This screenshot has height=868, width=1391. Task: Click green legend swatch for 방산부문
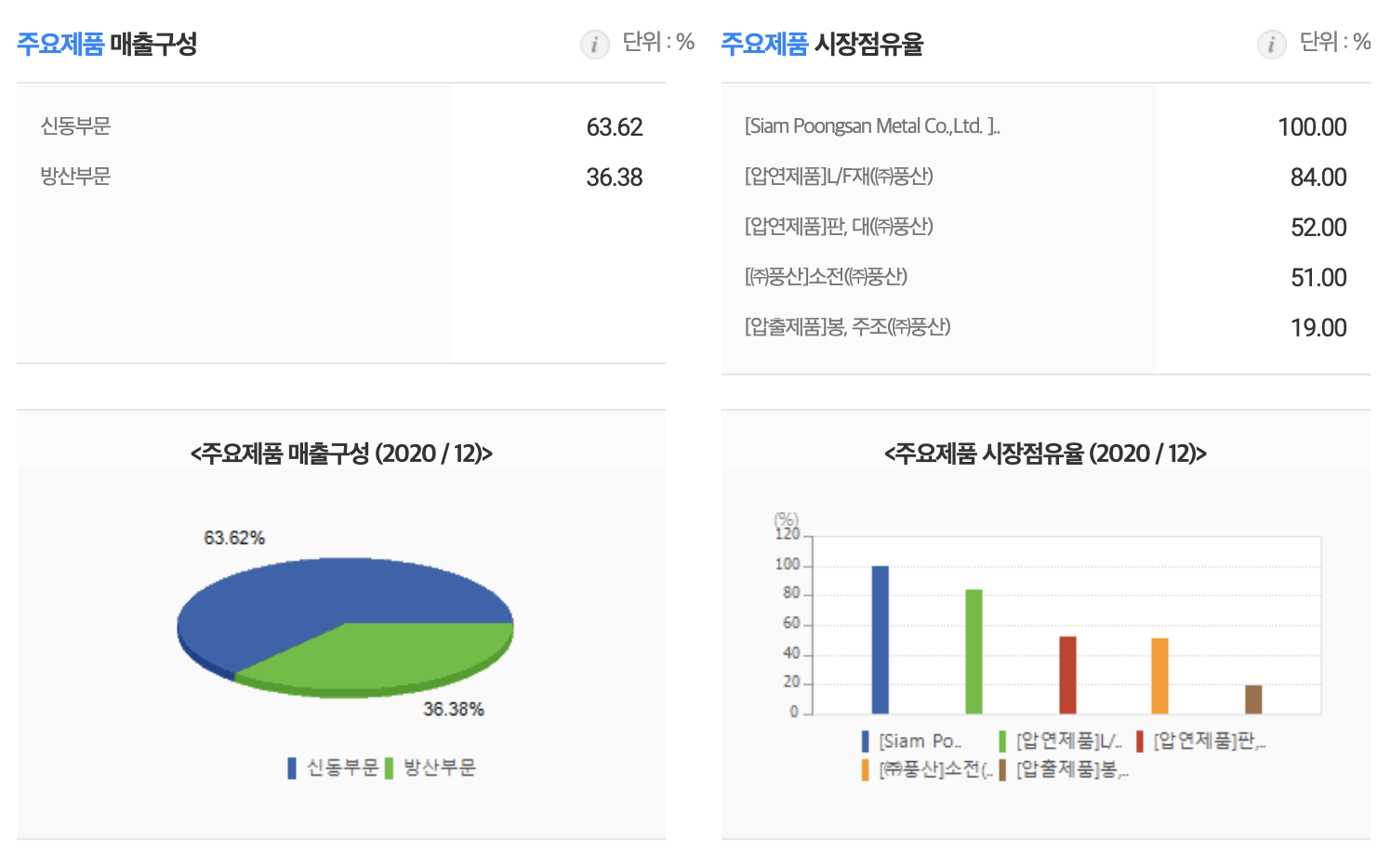click(x=389, y=768)
